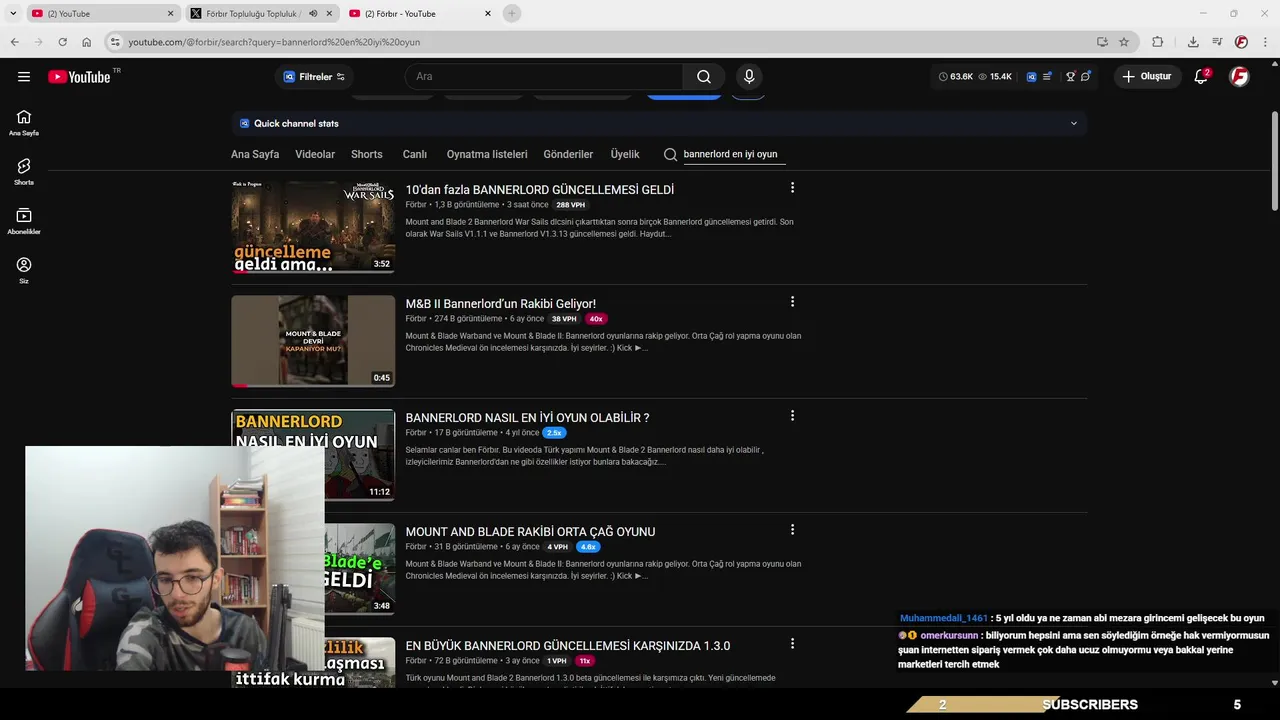The image size is (1280, 720).
Task: Open 'M&B II Bannerlord'un Rakibi Geliyor!' title
Action: (501, 303)
